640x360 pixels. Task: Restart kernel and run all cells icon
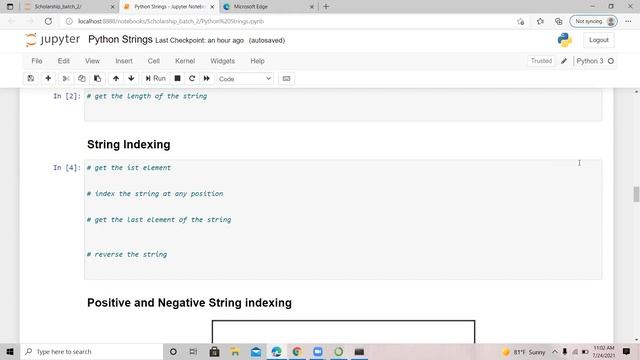(x=207, y=78)
